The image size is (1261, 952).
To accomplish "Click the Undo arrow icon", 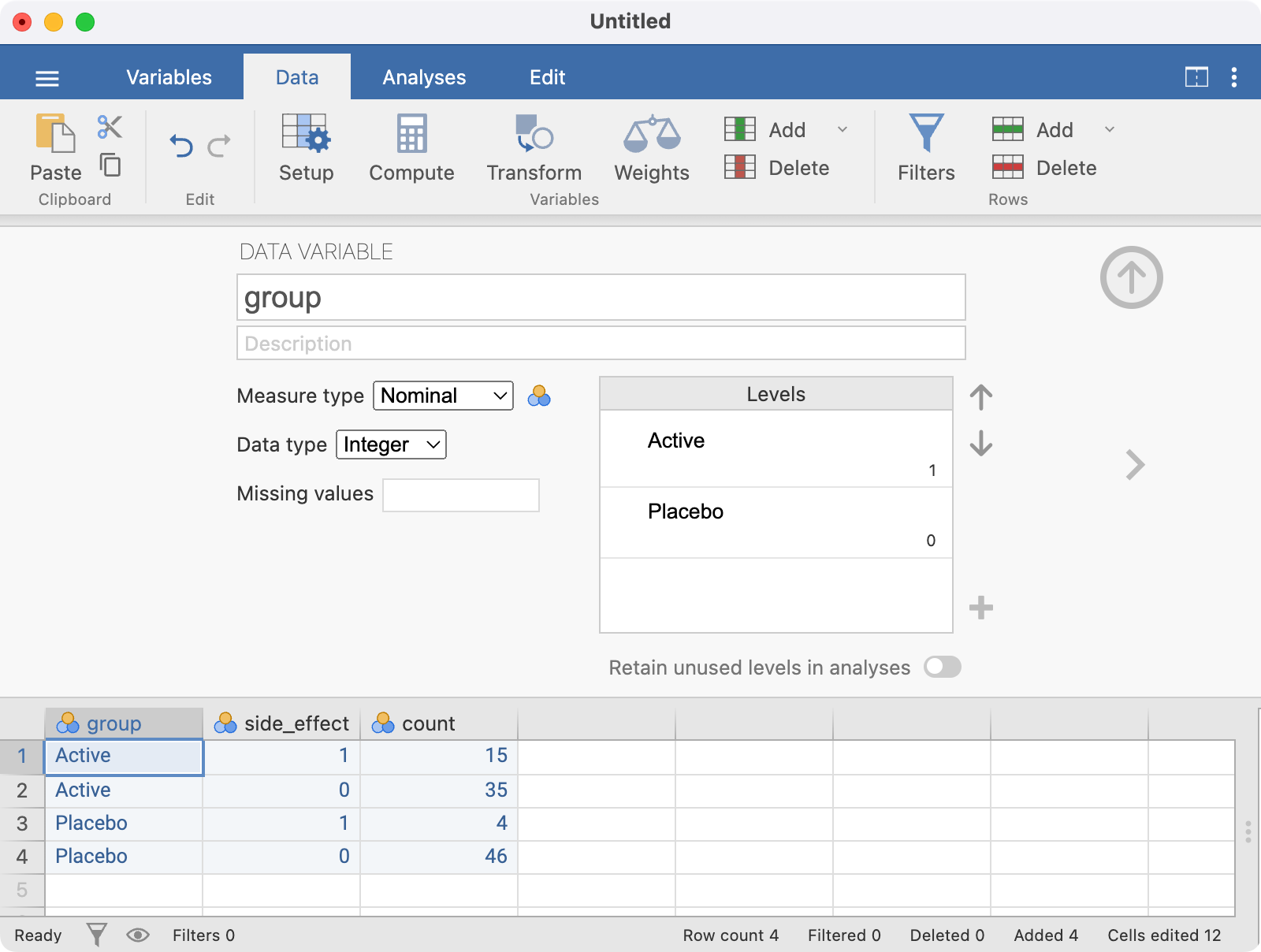I will click(181, 146).
